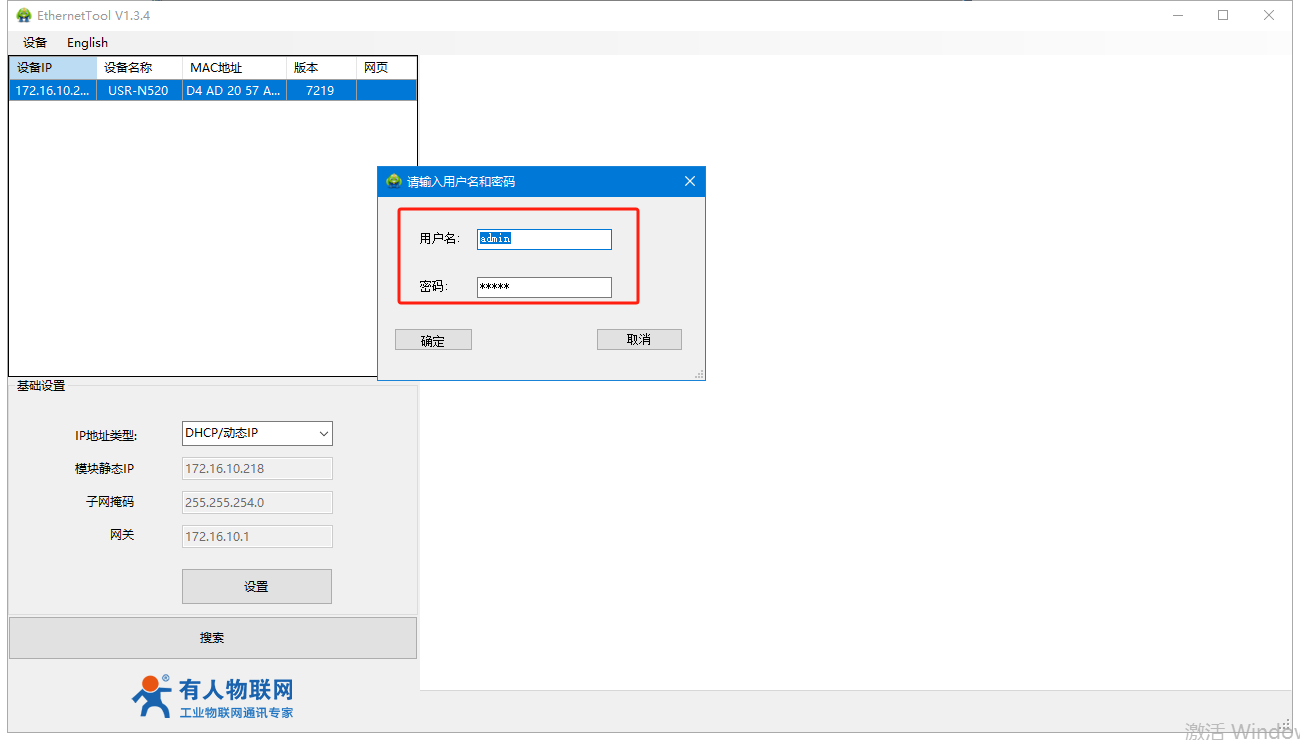Screen dimensions: 1300x740
Task: Click the 网页 column header
Action: coord(386,68)
